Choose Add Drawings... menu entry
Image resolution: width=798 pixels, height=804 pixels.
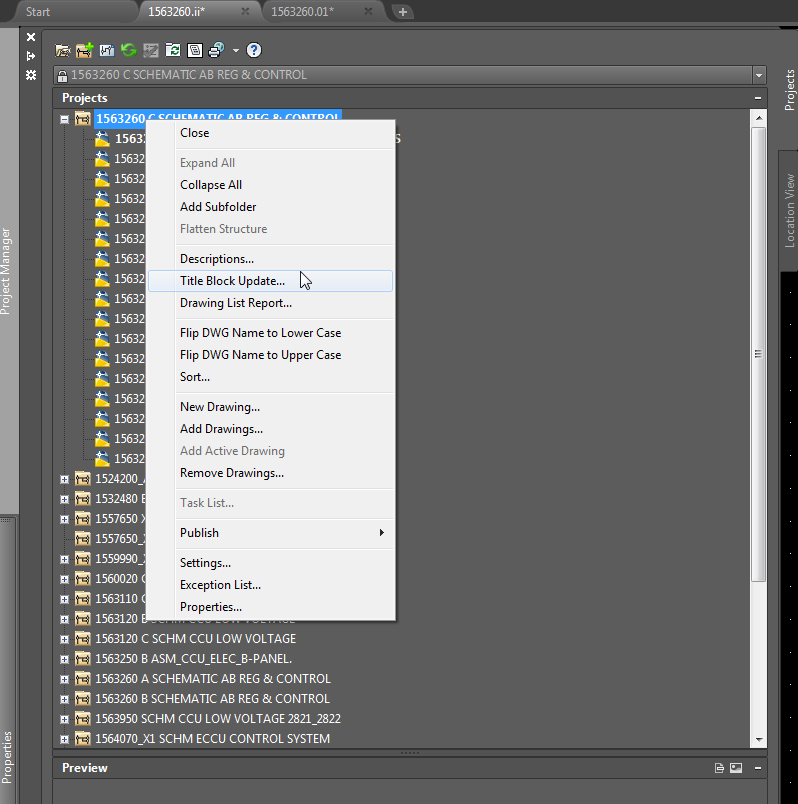click(x=270, y=429)
